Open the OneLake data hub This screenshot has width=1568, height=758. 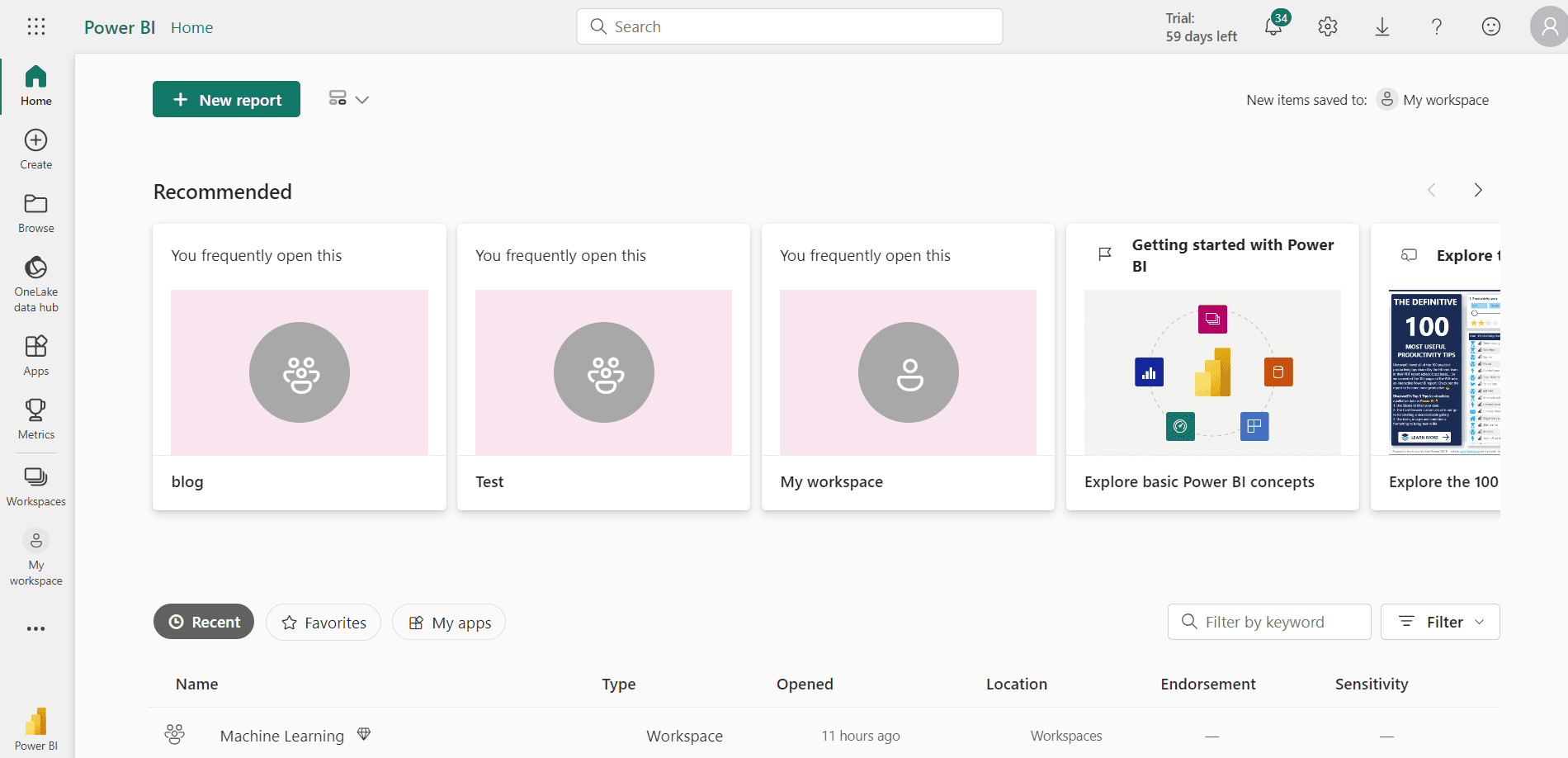coord(36,283)
